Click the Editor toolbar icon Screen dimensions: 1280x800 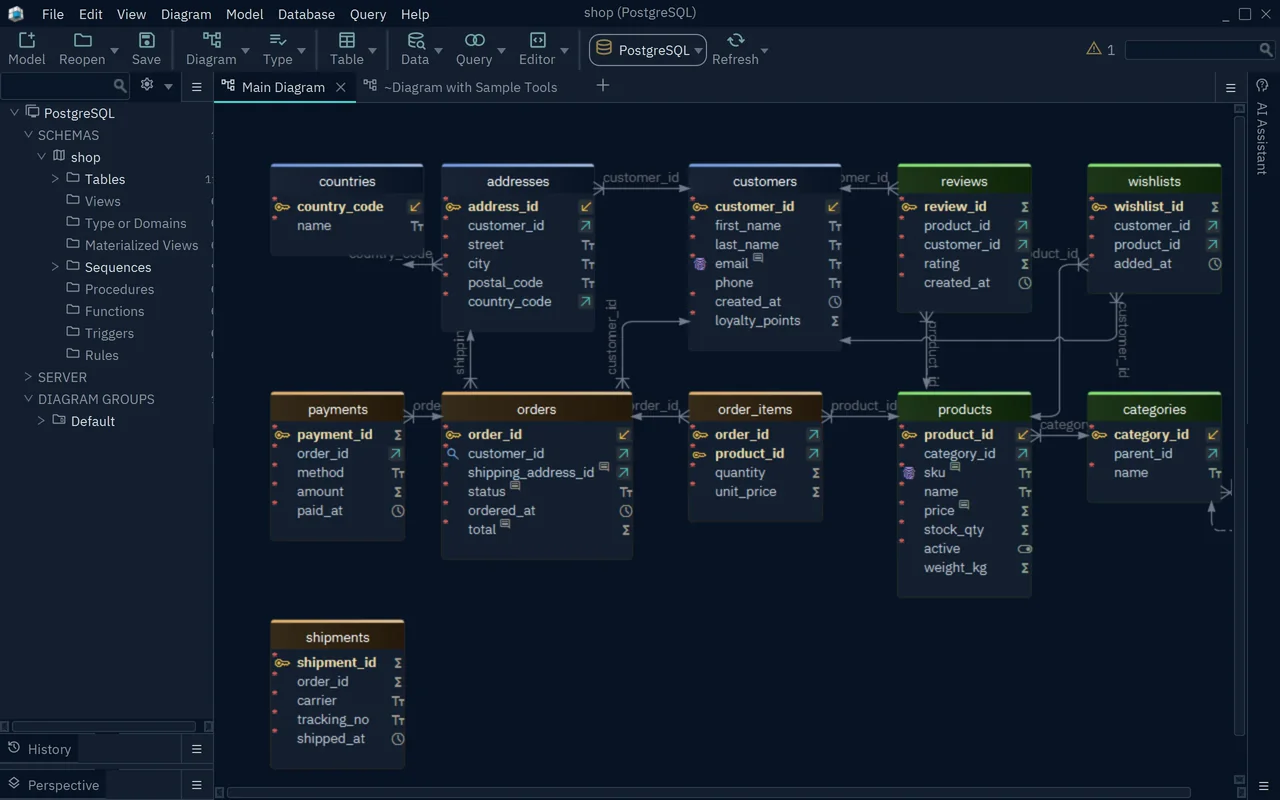(x=537, y=40)
